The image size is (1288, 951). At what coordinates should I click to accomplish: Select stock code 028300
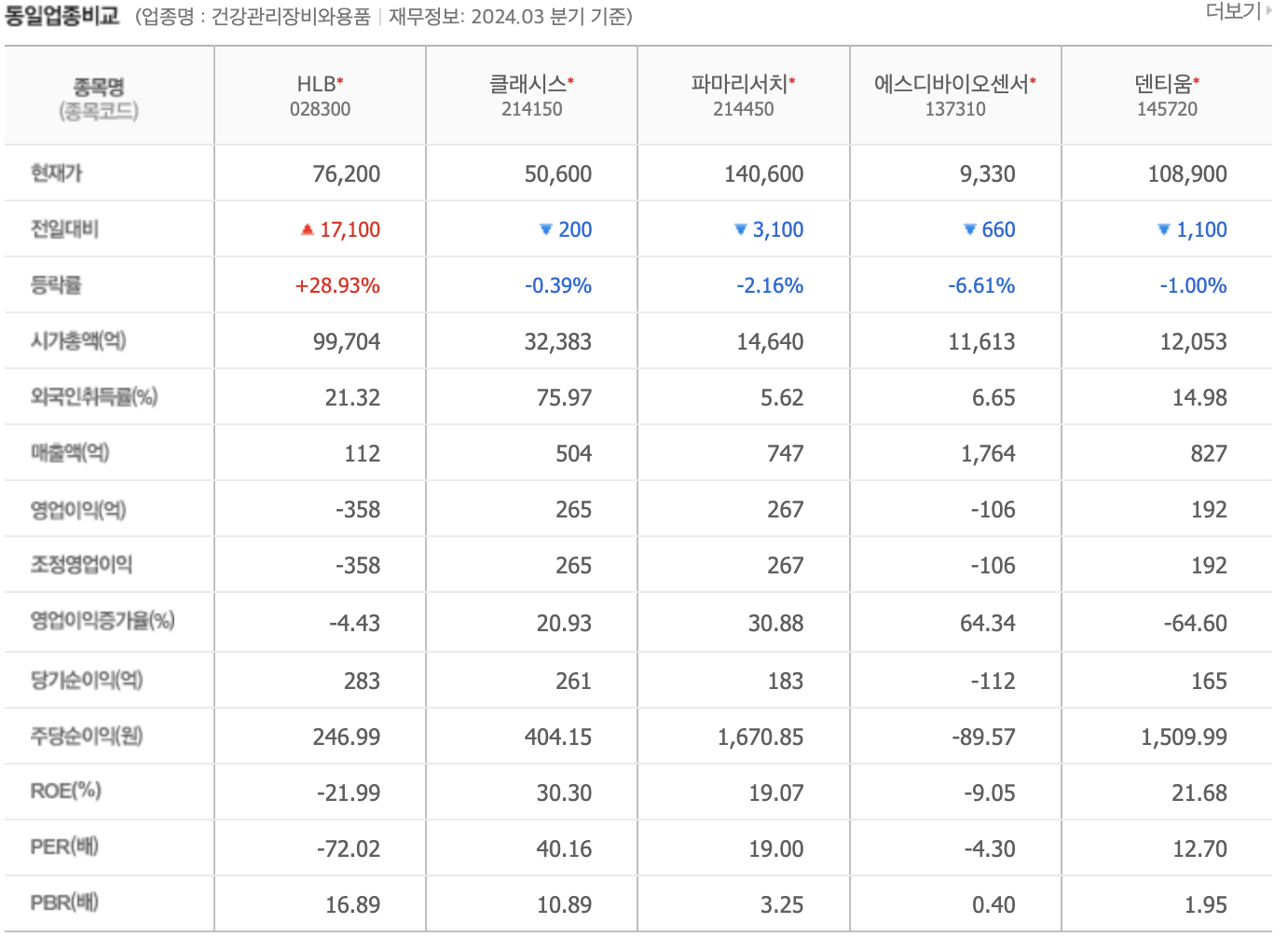[320, 109]
